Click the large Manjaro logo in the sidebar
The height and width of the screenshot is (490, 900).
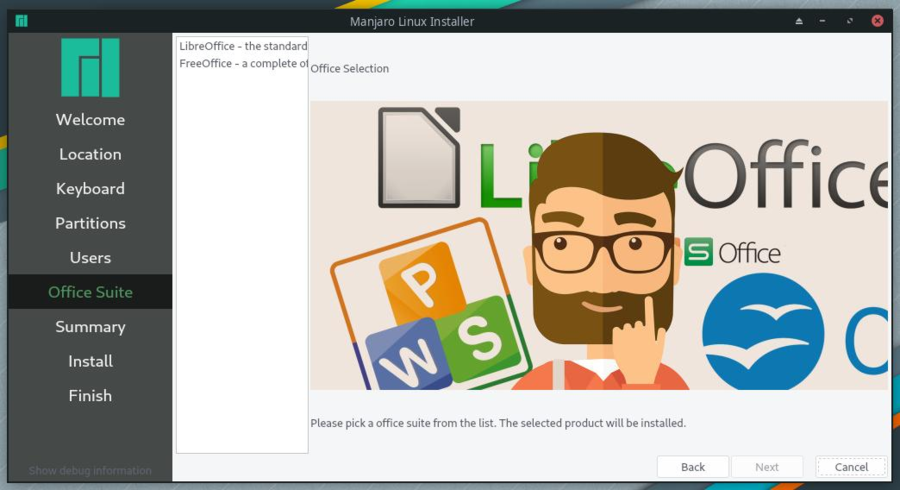(90, 68)
